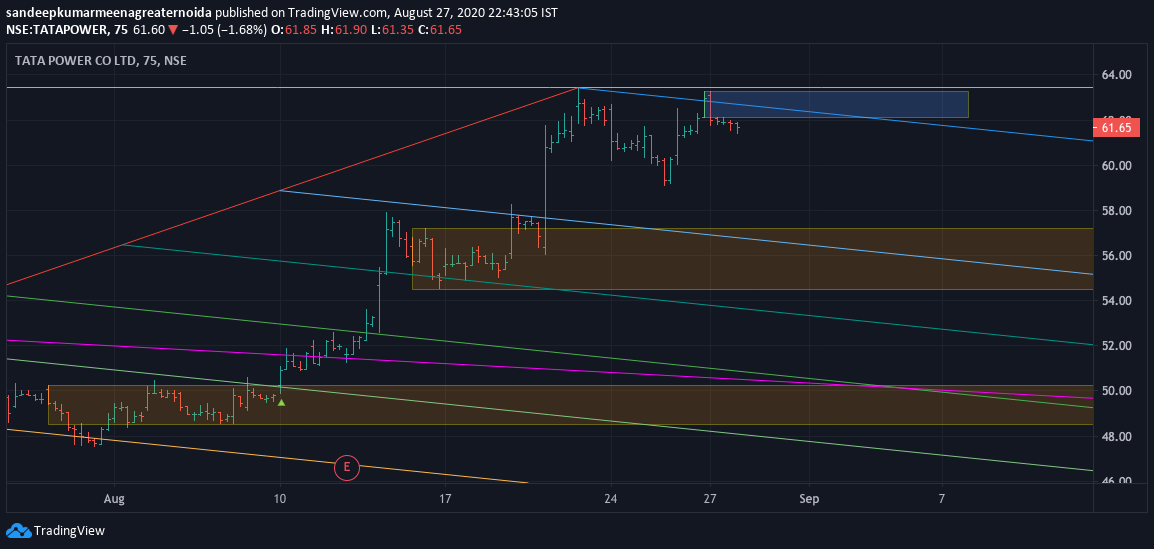Click the −1.05 (−1.68%) change value

click(x=224, y=29)
